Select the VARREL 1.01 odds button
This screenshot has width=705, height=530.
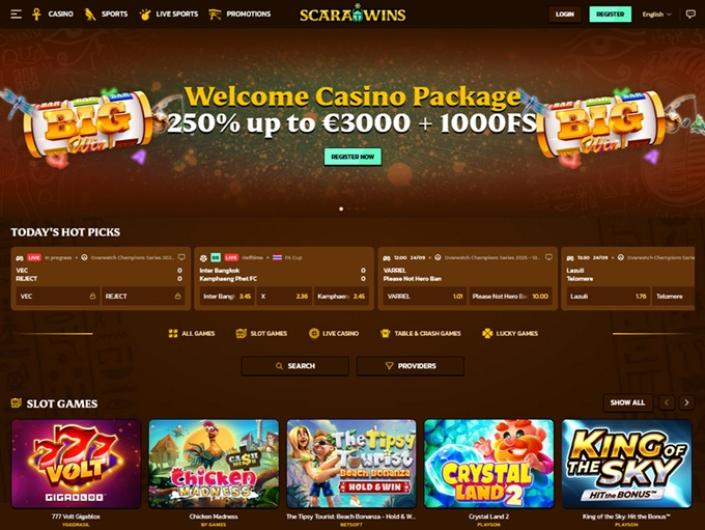point(424,296)
